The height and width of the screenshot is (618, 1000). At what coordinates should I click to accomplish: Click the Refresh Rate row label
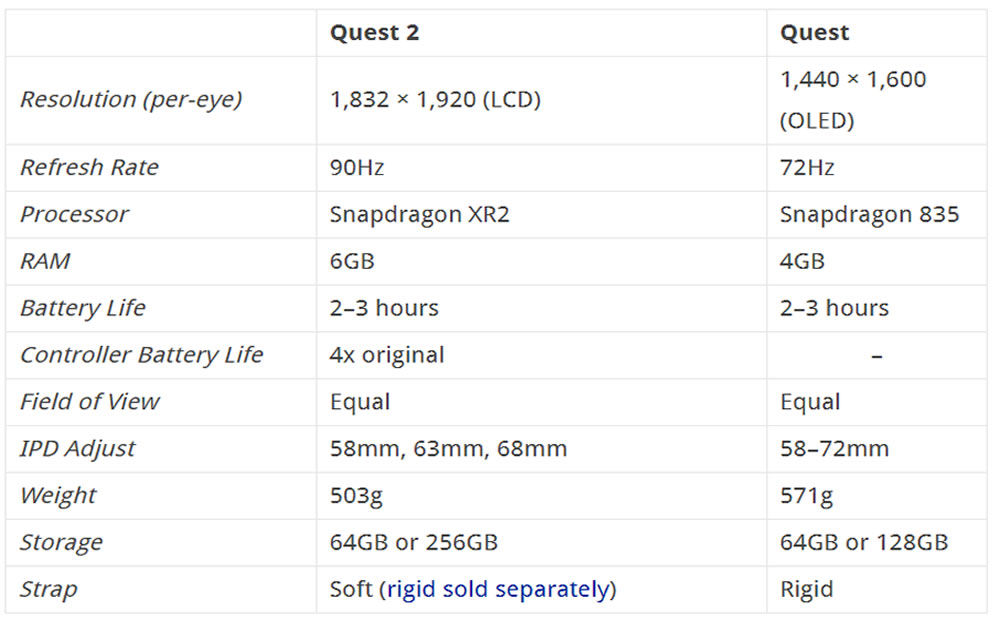point(89,167)
